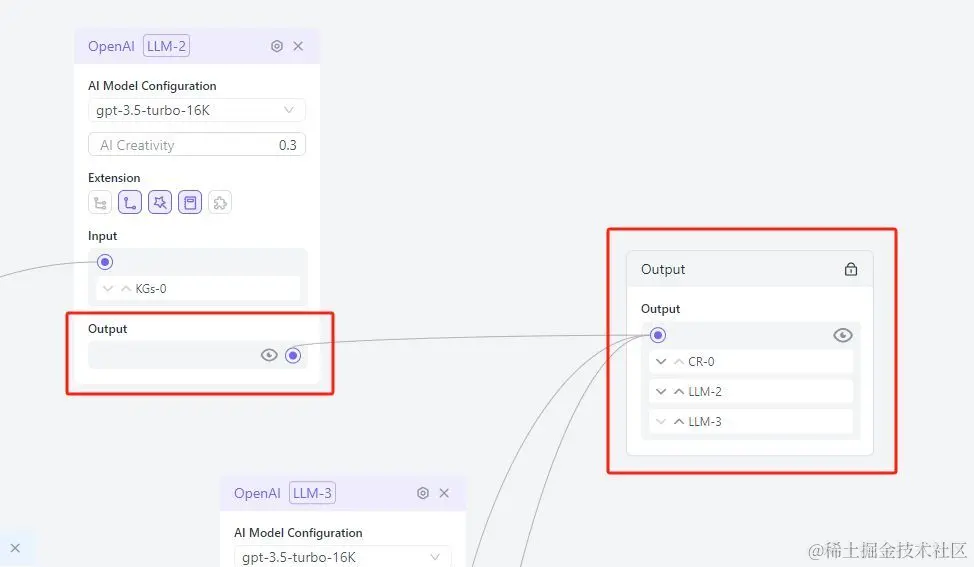
Task: Open settings of the LLM-2 node
Action: (277, 46)
